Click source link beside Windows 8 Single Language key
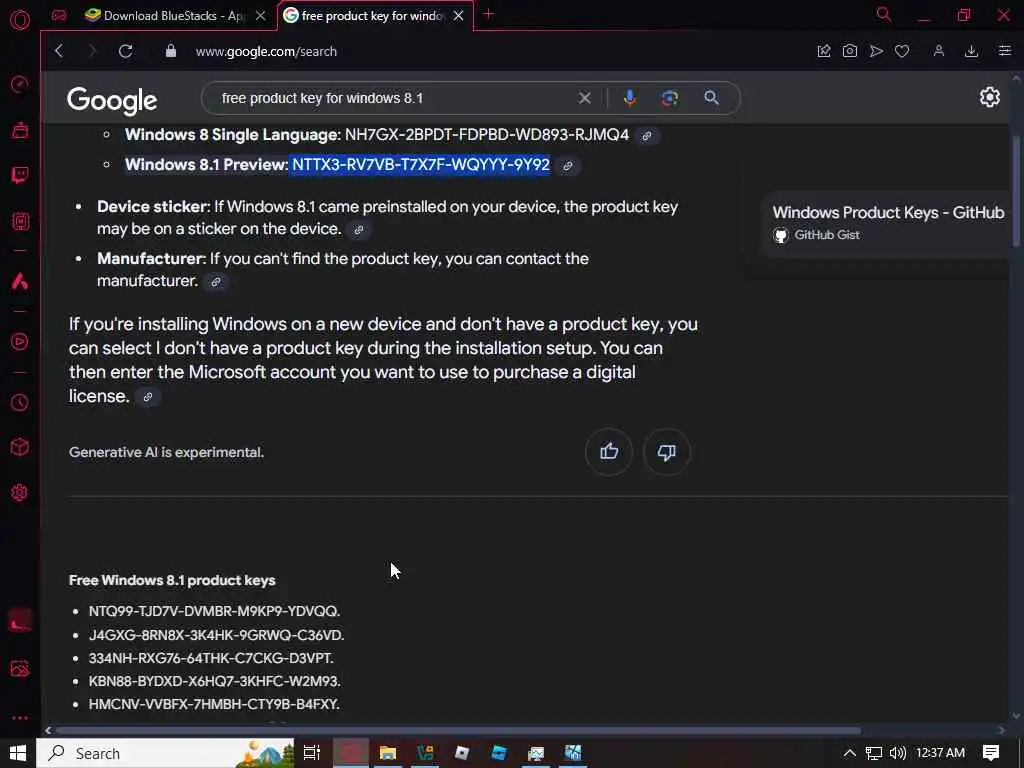This screenshot has width=1024, height=768. coord(647,136)
